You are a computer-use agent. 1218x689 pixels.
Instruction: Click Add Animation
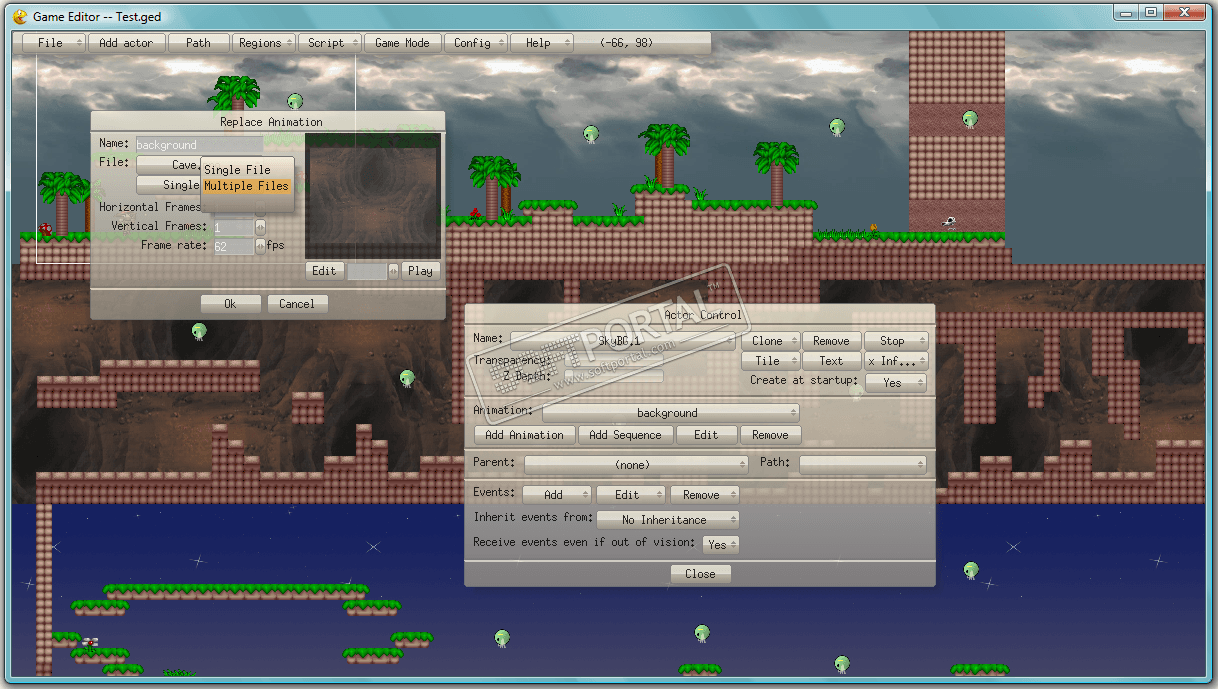pyautogui.click(x=524, y=435)
